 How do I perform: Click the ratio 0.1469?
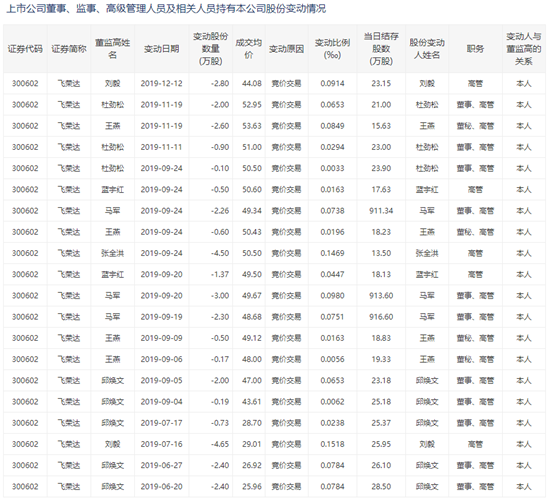tap(332, 253)
